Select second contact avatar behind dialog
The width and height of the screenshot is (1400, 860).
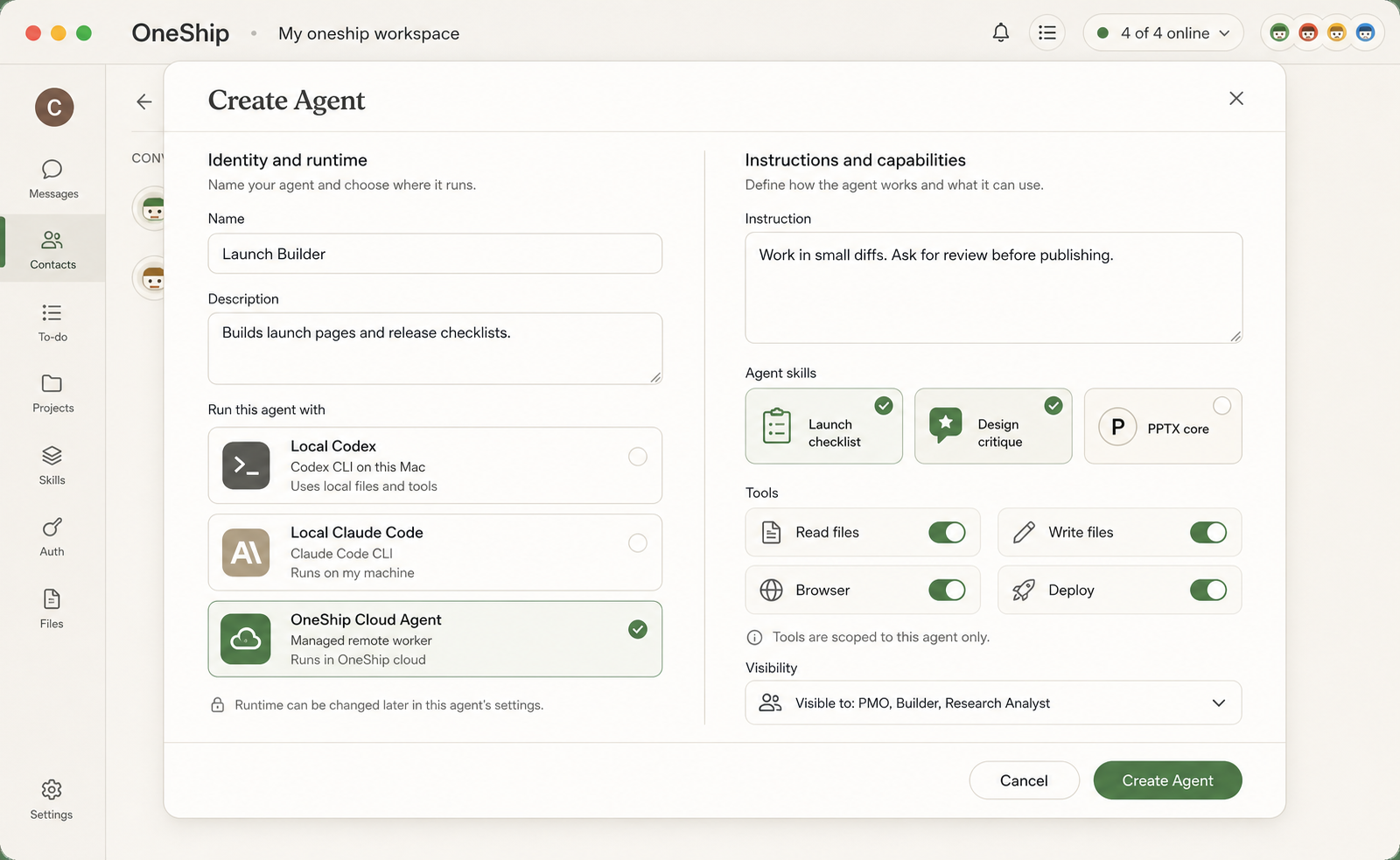150,278
